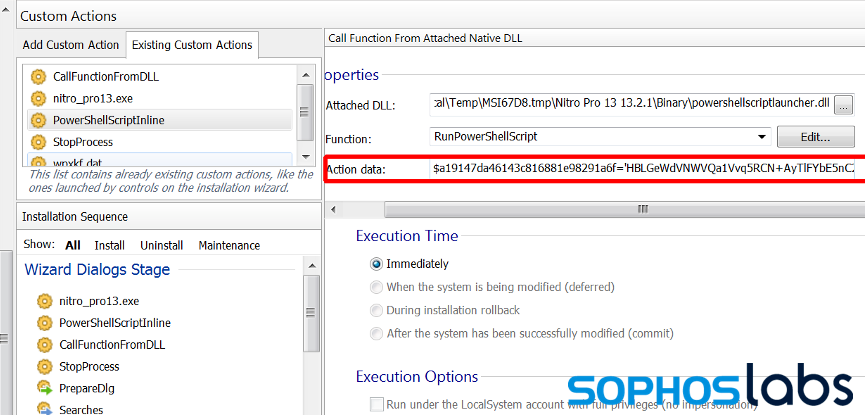Show All installation sequence actions
This screenshot has width=865, height=415.
[x=73, y=245]
